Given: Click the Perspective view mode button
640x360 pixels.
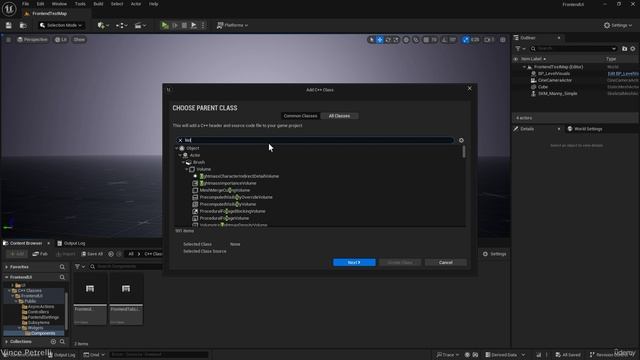Looking at the screenshot, I should (x=32, y=40).
